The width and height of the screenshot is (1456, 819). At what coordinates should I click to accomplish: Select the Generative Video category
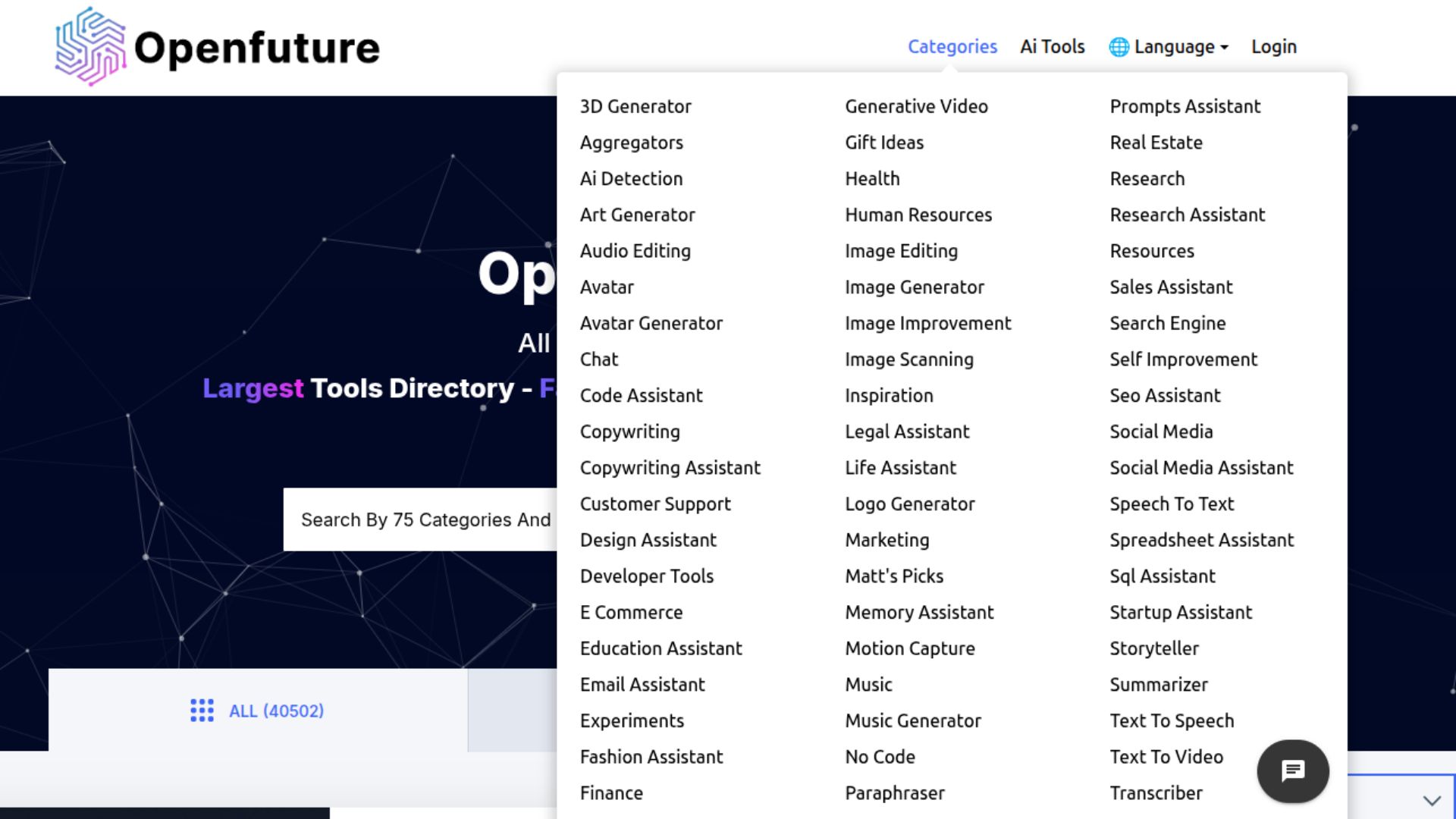click(916, 106)
